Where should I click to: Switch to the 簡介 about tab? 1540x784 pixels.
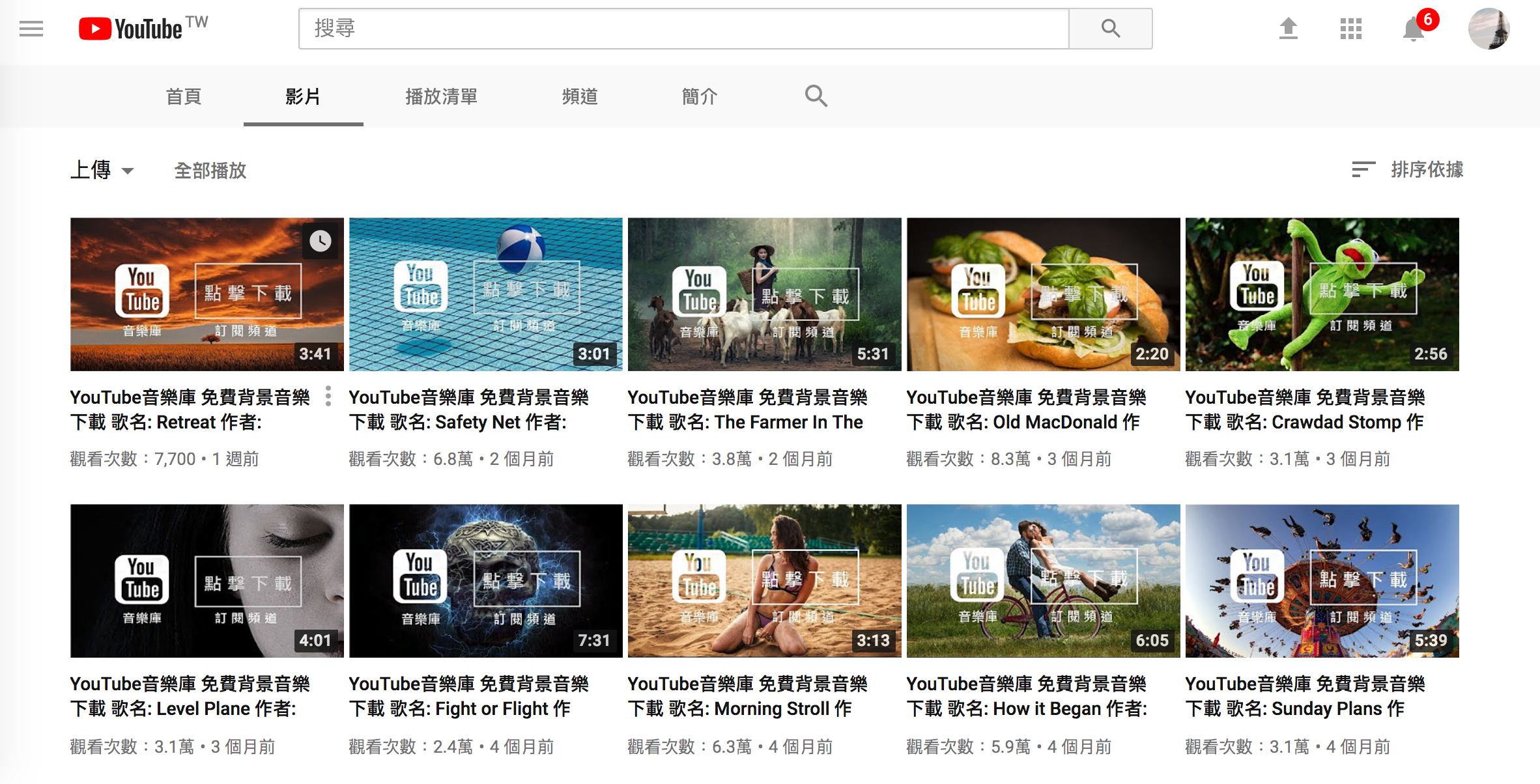click(x=699, y=96)
